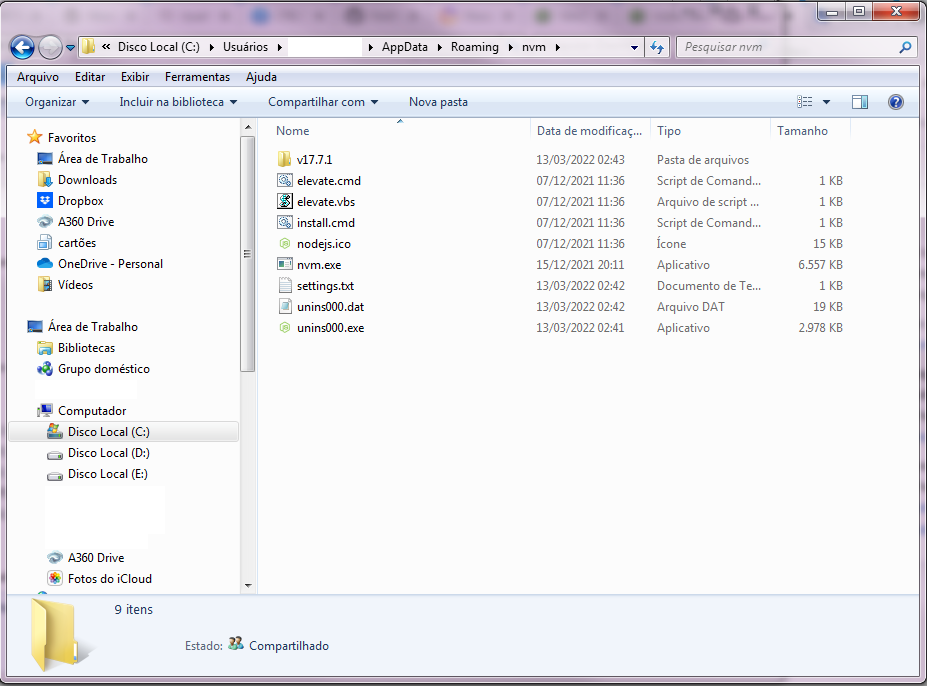Click the refresh icon in address bar
The height and width of the screenshot is (686, 927).
pos(656,47)
